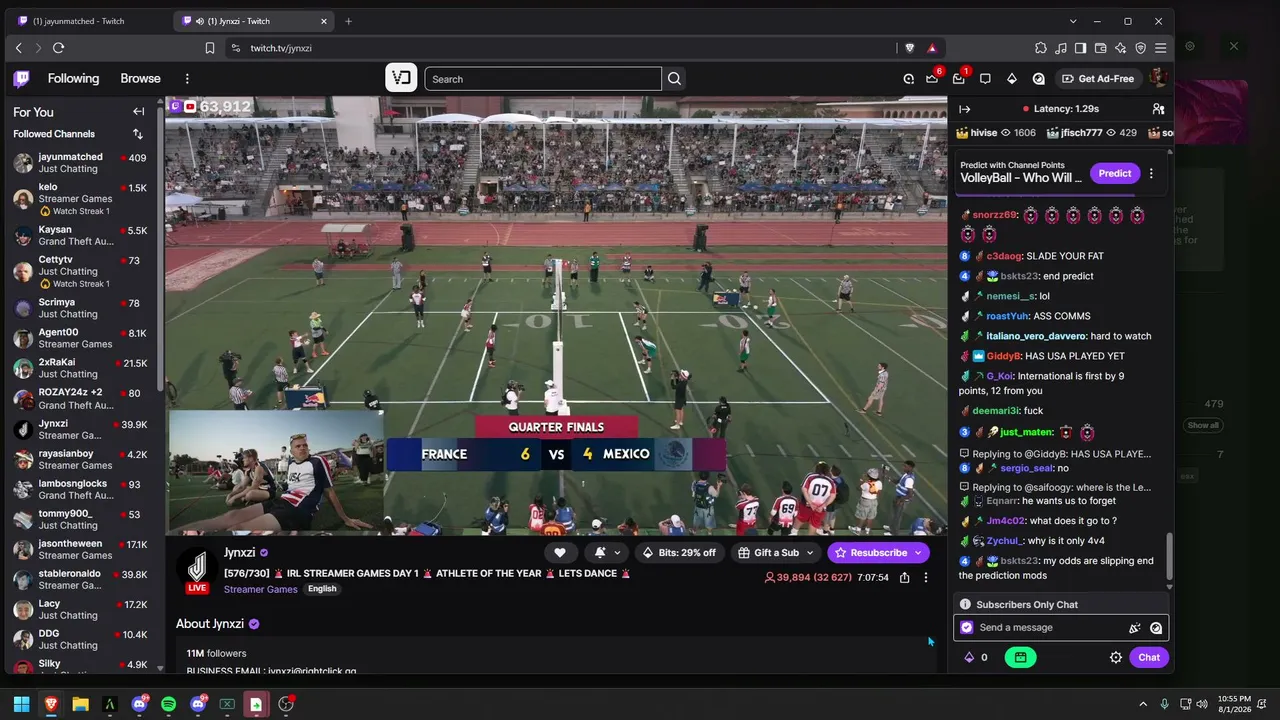1280x720 pixels.
Task: Open the browser tab search chevron
Action: (1073, 21)
